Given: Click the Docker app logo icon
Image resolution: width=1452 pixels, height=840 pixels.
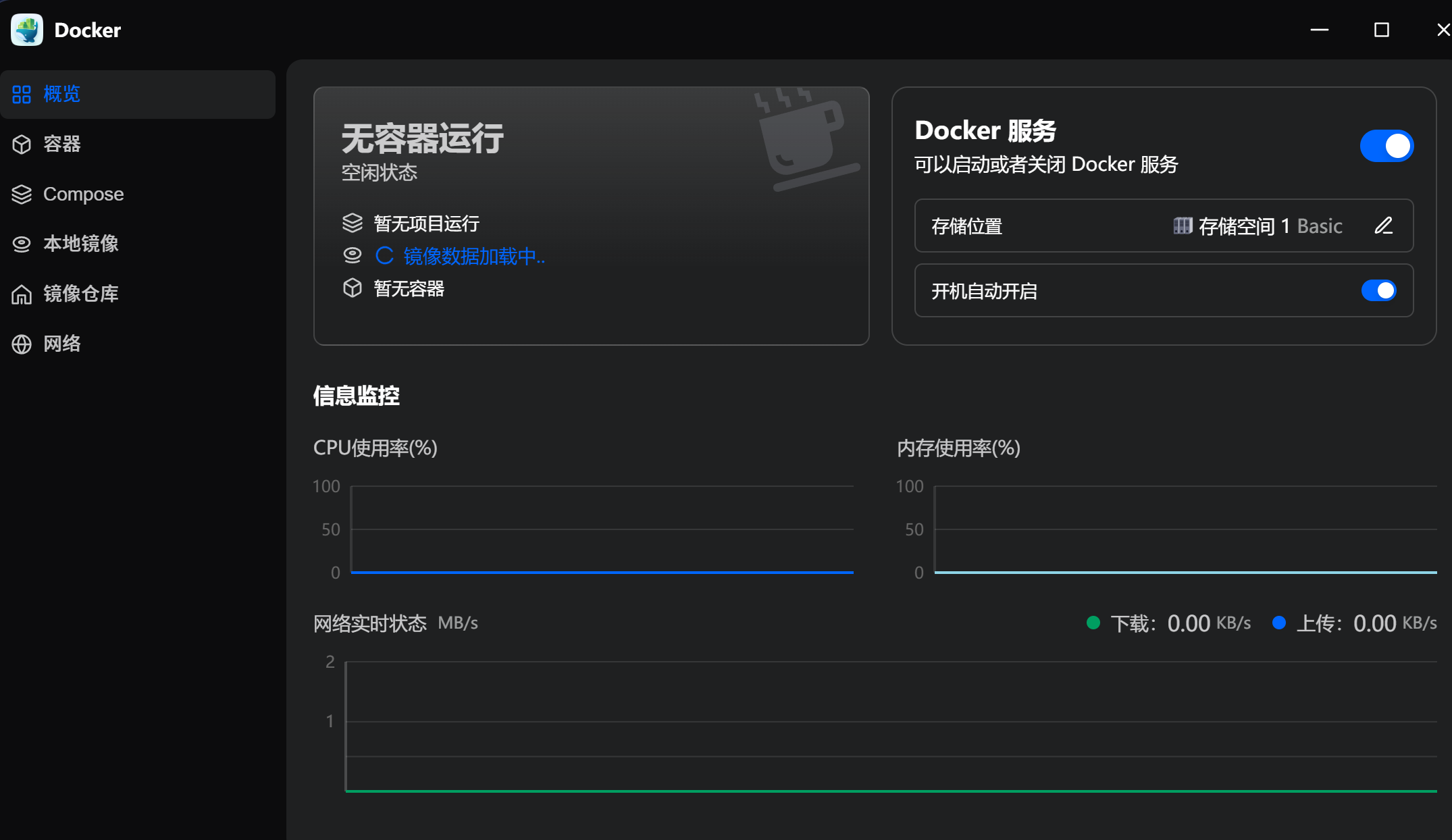Looking at the screenshot, I should coord(27,30).
